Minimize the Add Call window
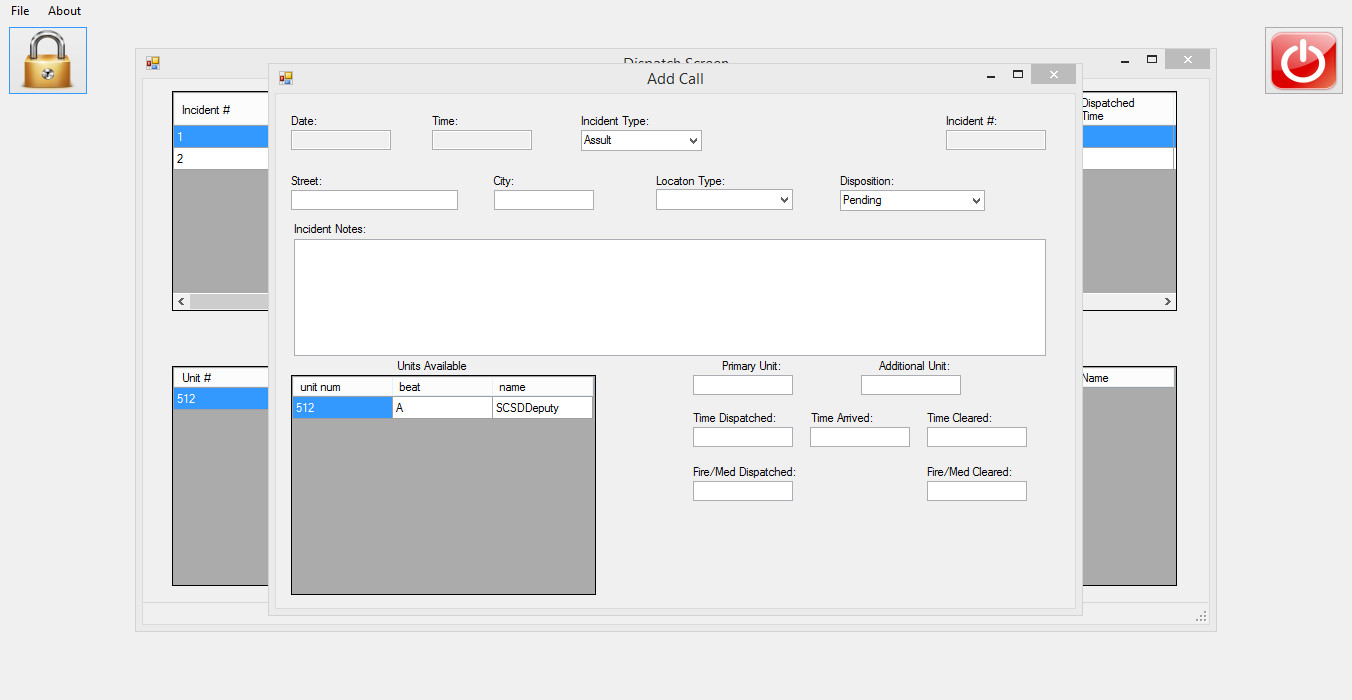The image size is (1352, 700). [x=991, y=75]
